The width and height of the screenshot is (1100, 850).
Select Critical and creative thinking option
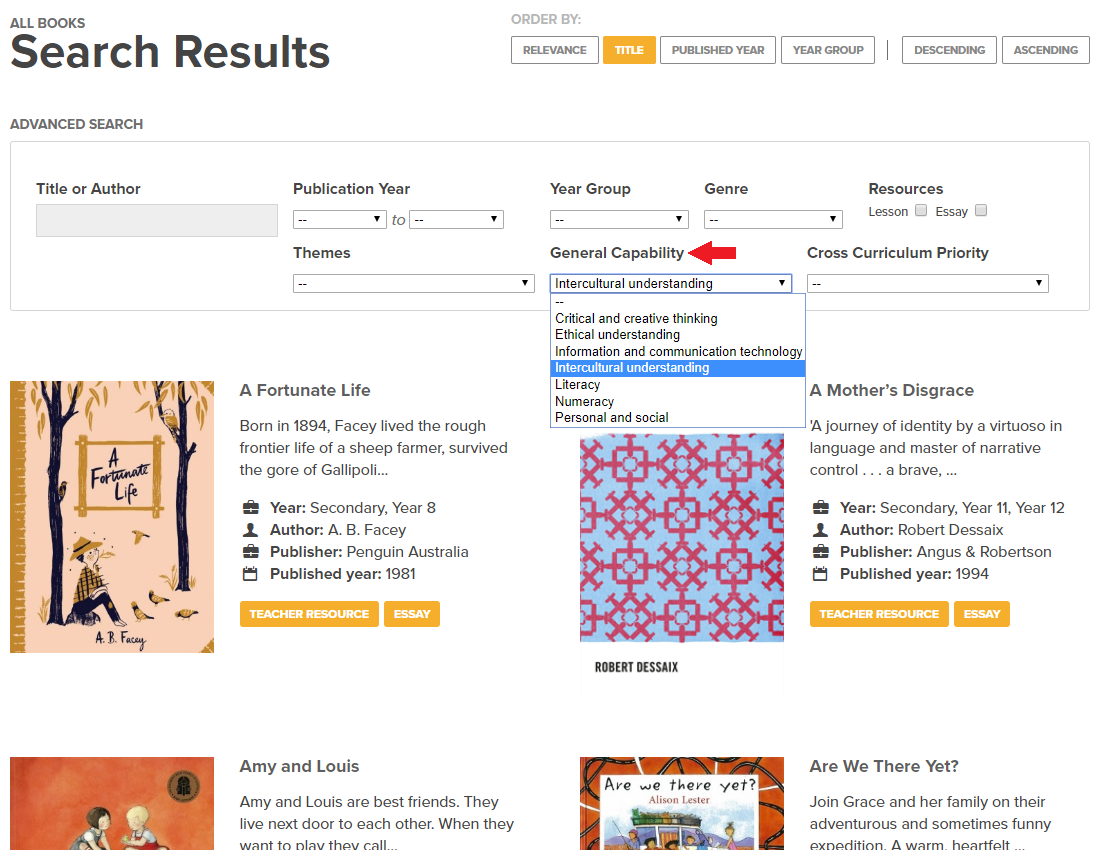point(678,318)
